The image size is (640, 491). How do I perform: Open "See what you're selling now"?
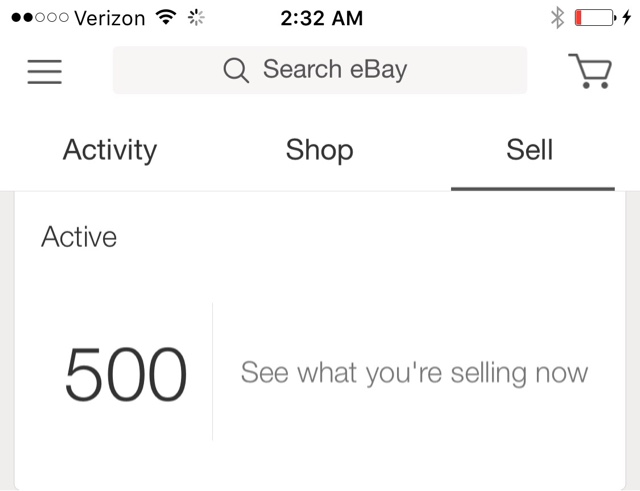(x=414, y=373)
